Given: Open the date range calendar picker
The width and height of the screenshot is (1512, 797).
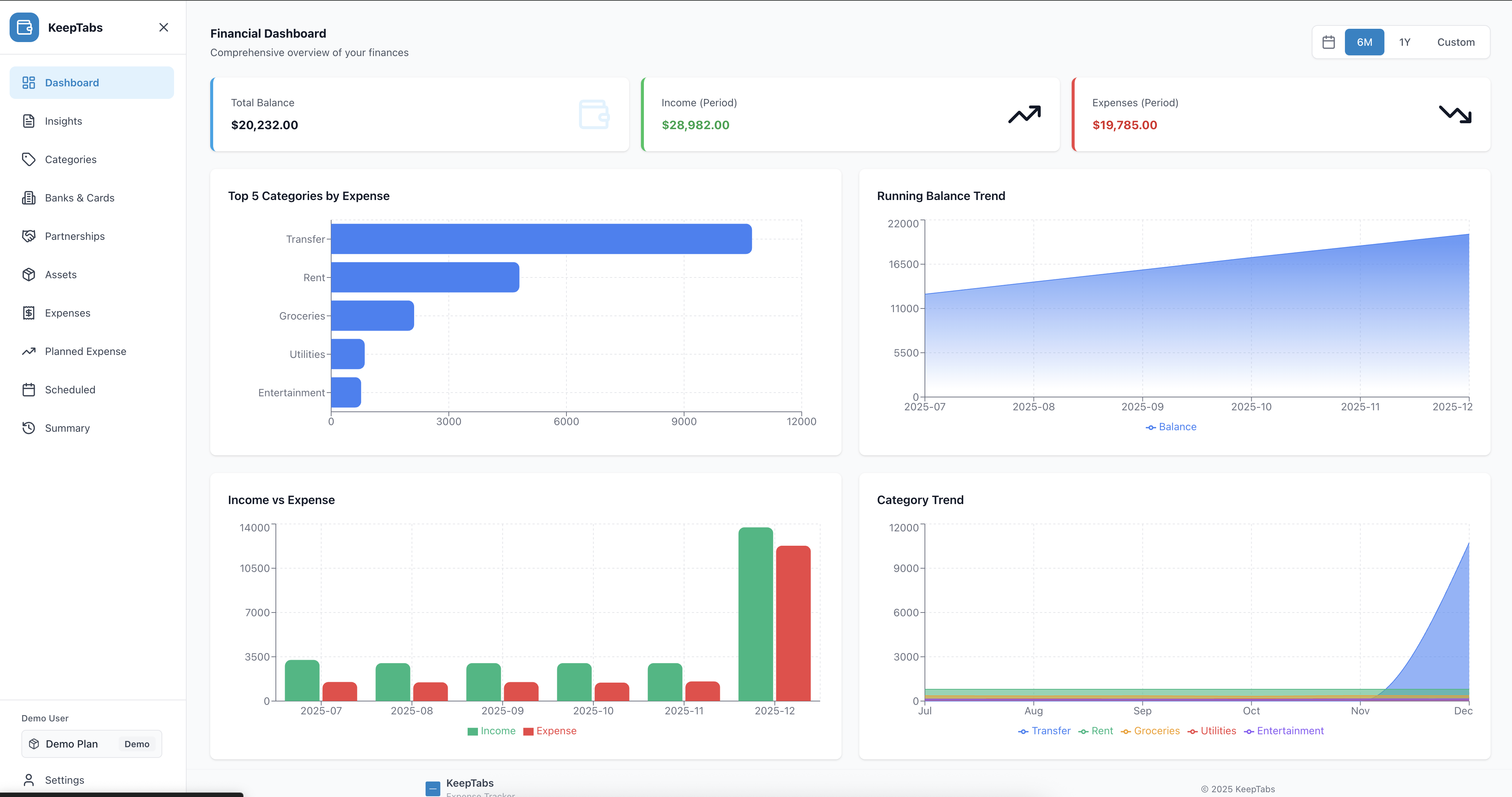Looking at the screenshot, I should [x=1328, y=42].
